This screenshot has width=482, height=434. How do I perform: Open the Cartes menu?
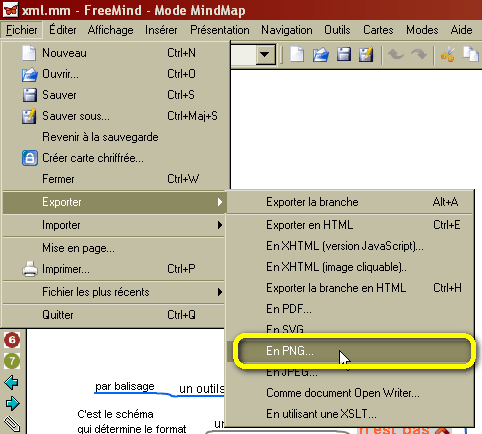[x=378, y=30]
